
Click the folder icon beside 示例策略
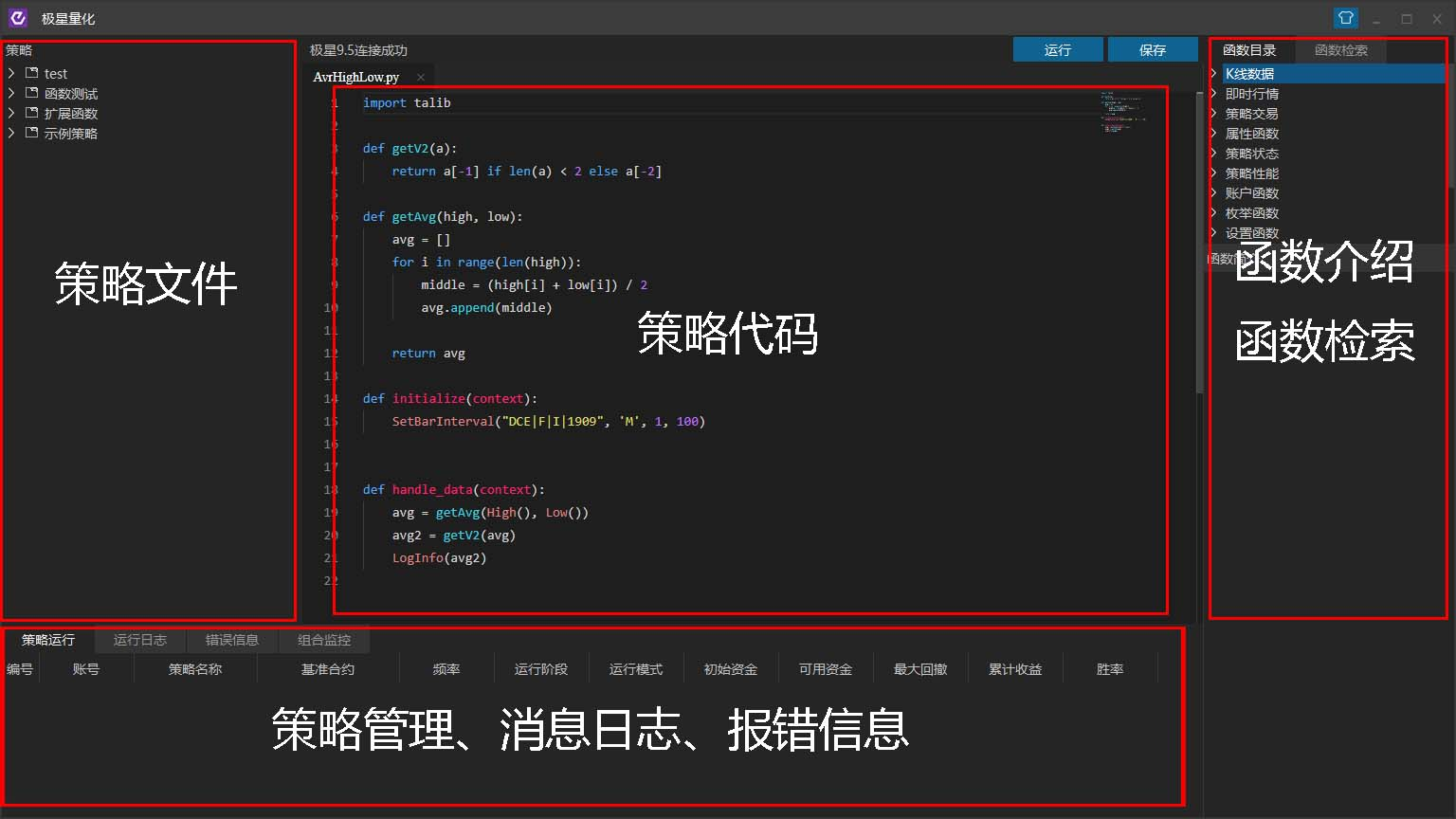click(x=32, y=133)
